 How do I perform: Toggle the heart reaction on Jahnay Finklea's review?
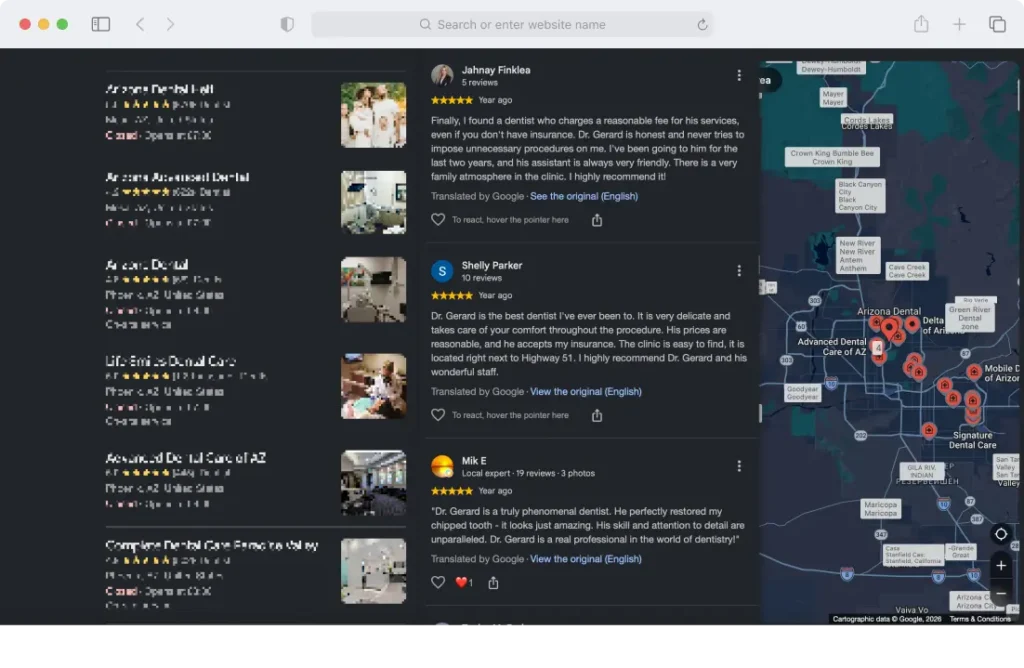[x=438, y=219]
